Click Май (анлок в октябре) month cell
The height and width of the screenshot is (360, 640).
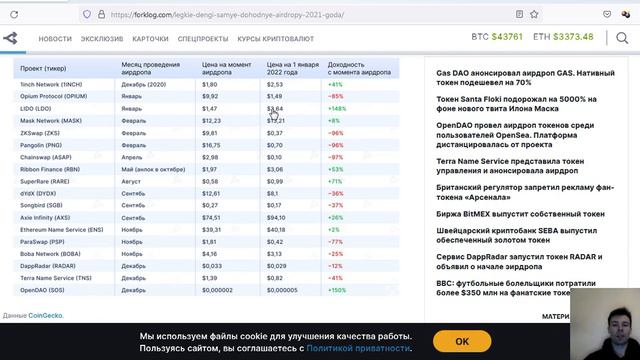[x=153, y=169]
